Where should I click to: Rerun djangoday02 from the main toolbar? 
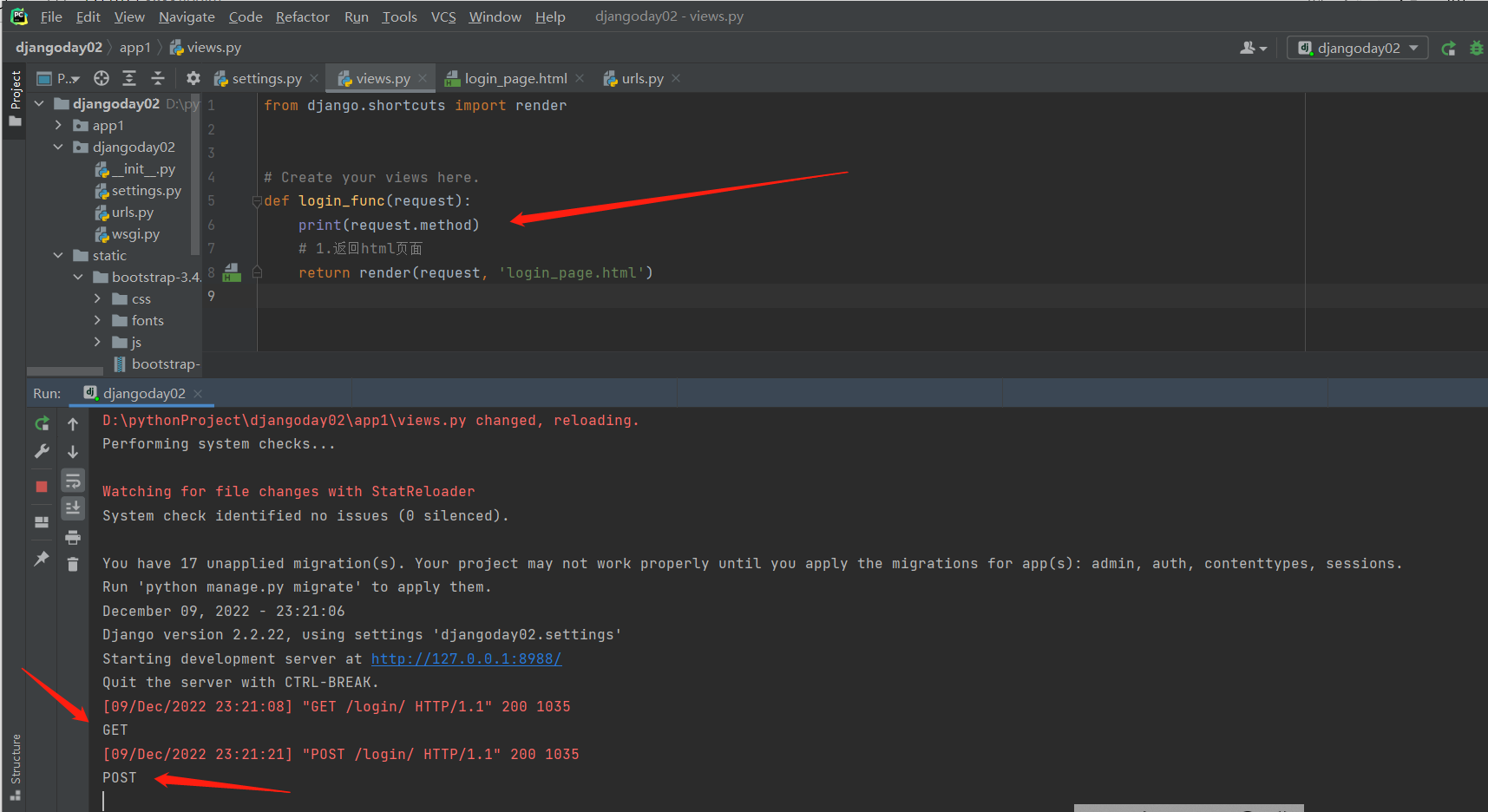coord(1448,49)
